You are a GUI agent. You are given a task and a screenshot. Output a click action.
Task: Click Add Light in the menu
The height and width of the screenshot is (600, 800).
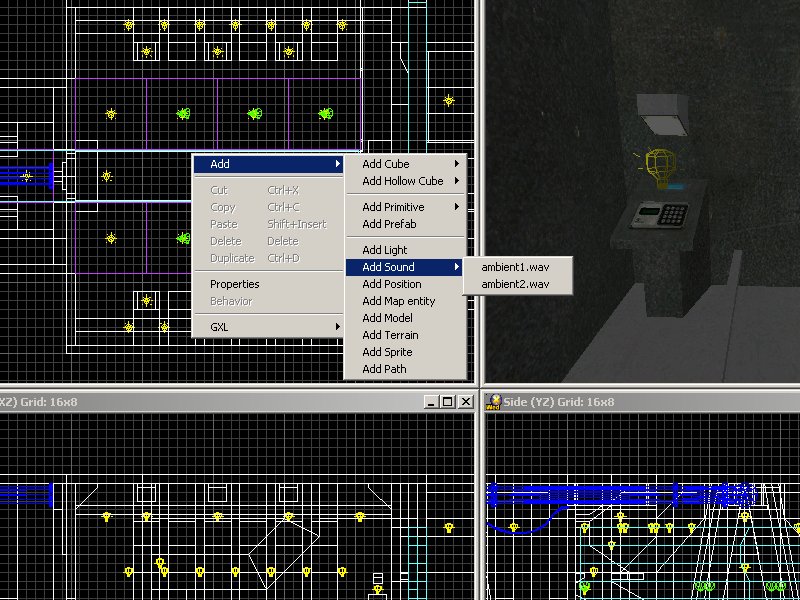pyautogui.click(x=385, y=250)
